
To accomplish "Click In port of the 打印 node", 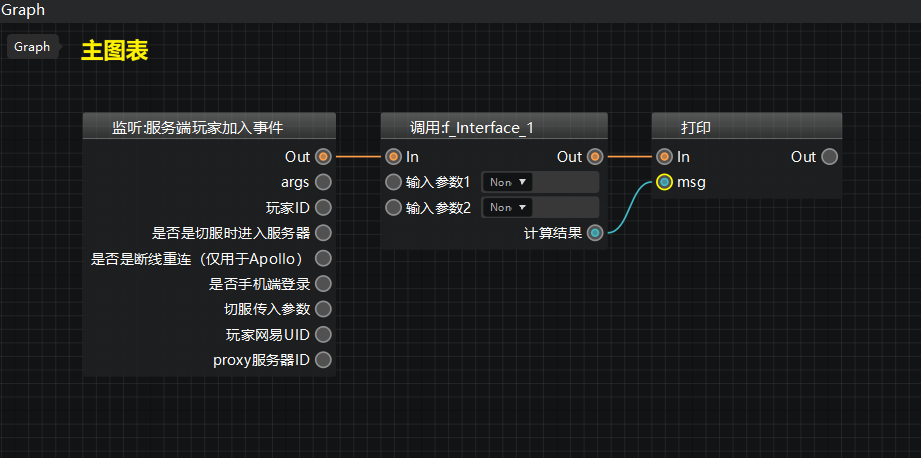I will pos(664,157).
